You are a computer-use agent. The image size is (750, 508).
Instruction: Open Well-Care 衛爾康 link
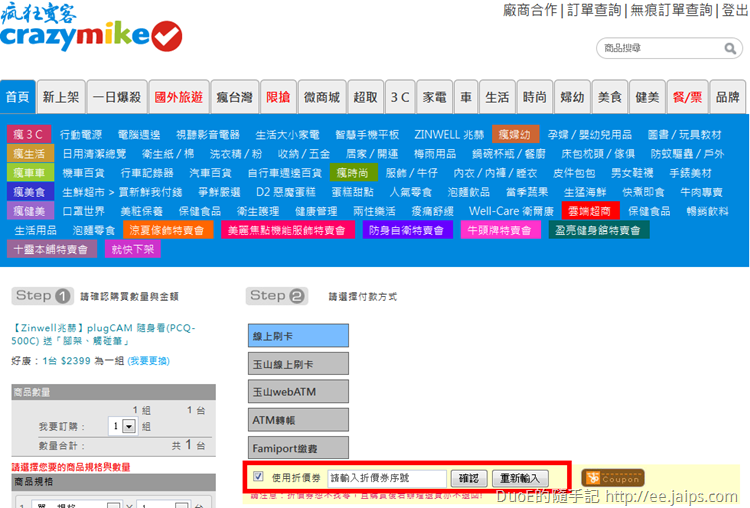pos(511,211)
